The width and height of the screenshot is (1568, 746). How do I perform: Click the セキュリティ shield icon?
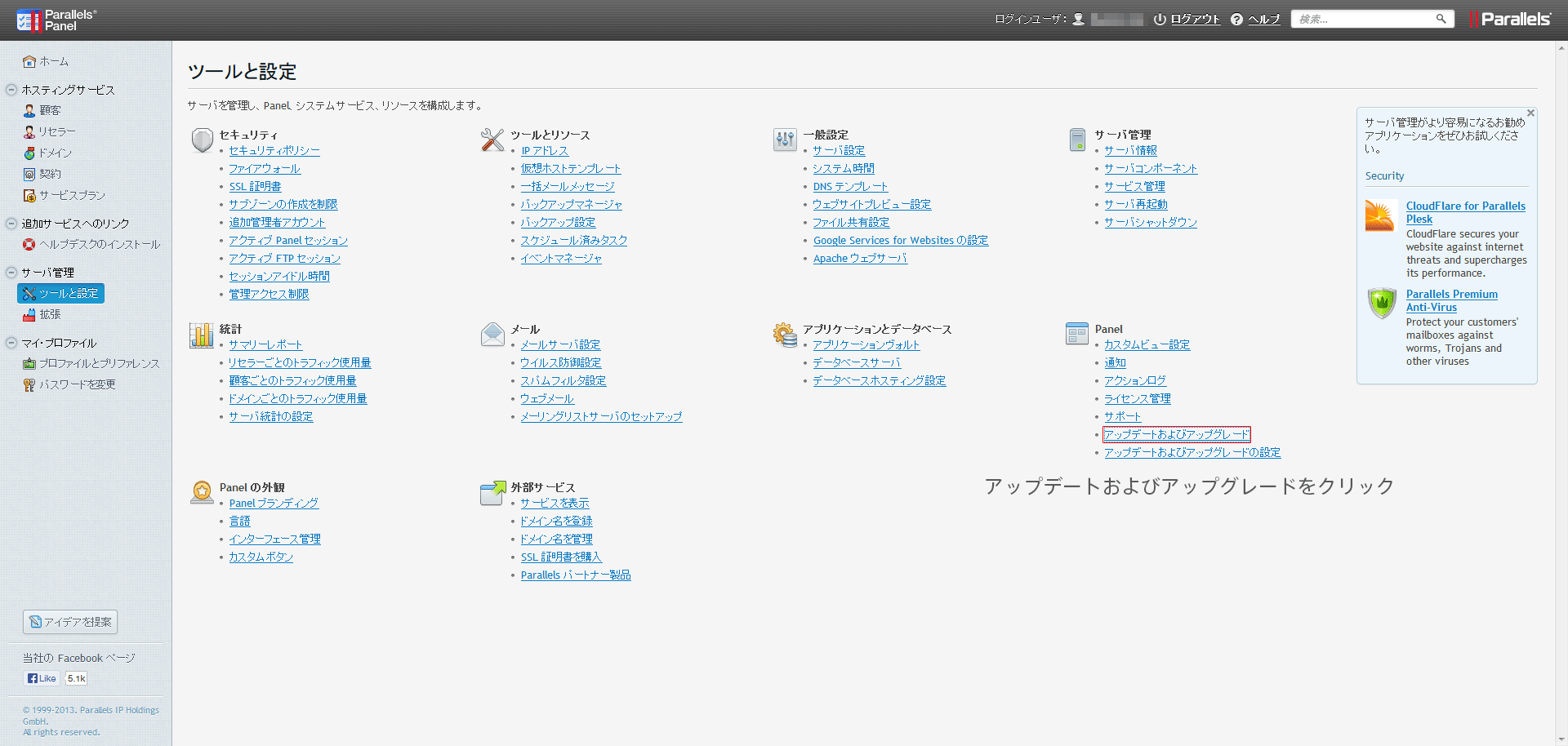[x=203, y=140]
